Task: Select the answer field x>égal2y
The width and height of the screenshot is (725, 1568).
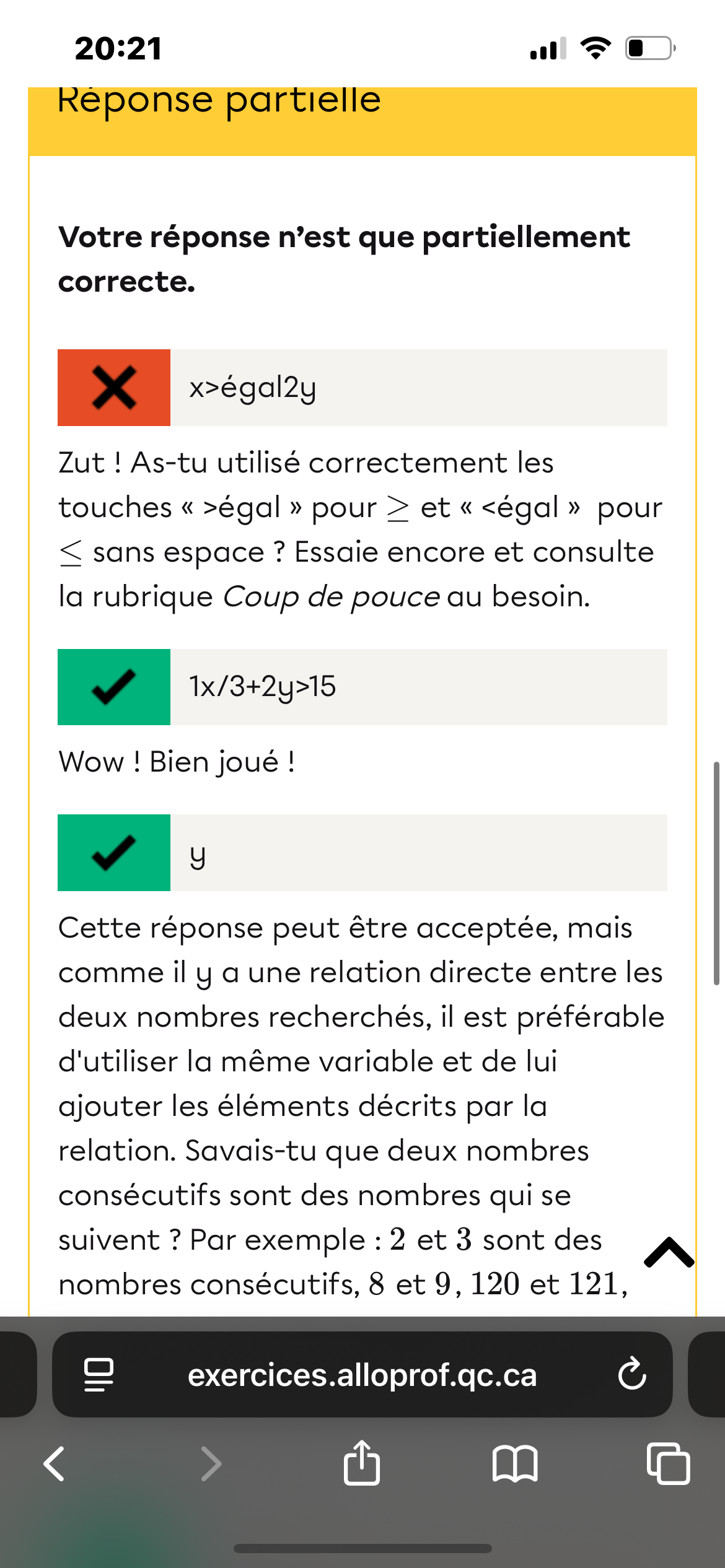Action: click(x=418, y=388)
